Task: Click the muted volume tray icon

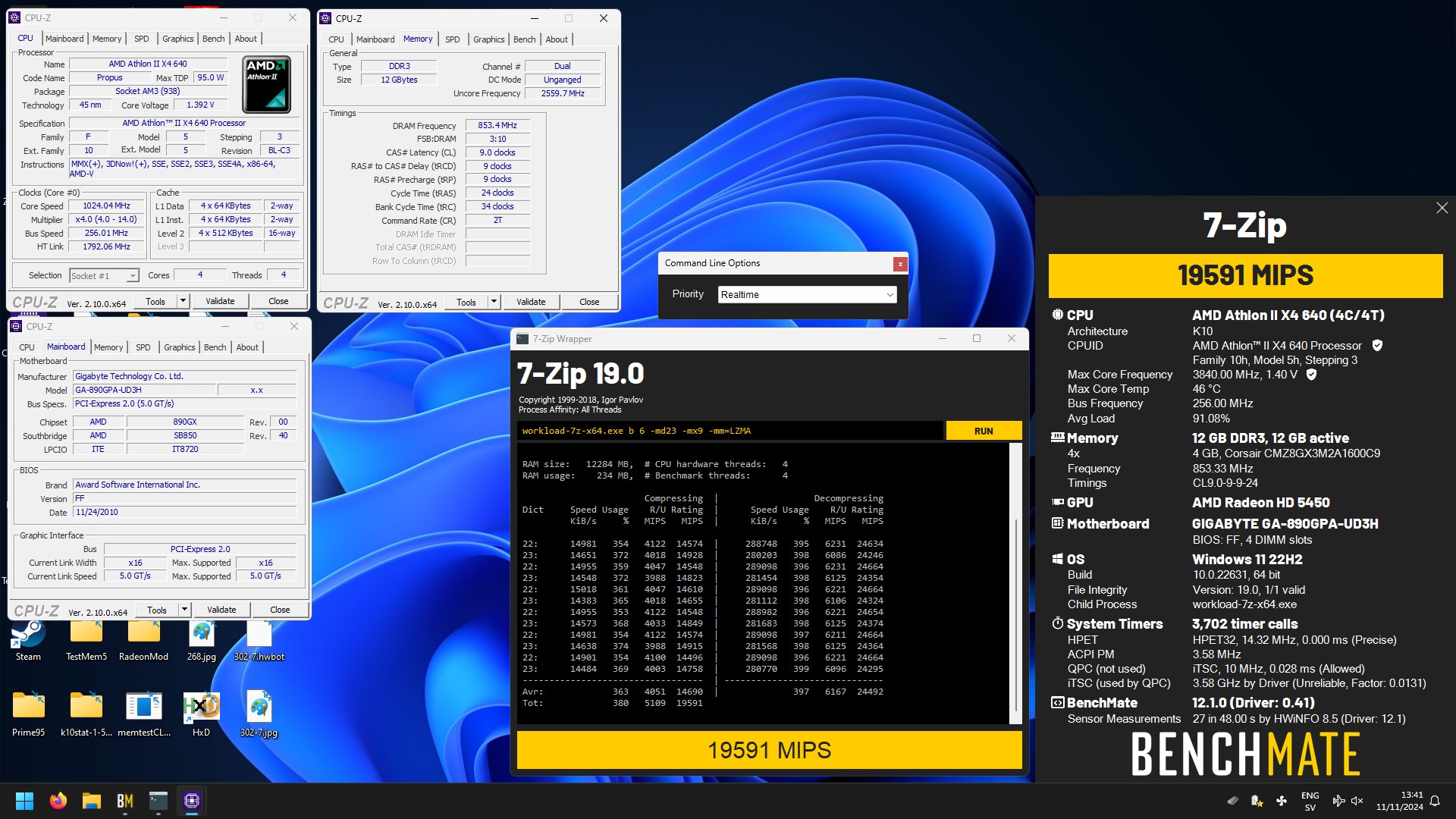Action: click(1357, 801)
